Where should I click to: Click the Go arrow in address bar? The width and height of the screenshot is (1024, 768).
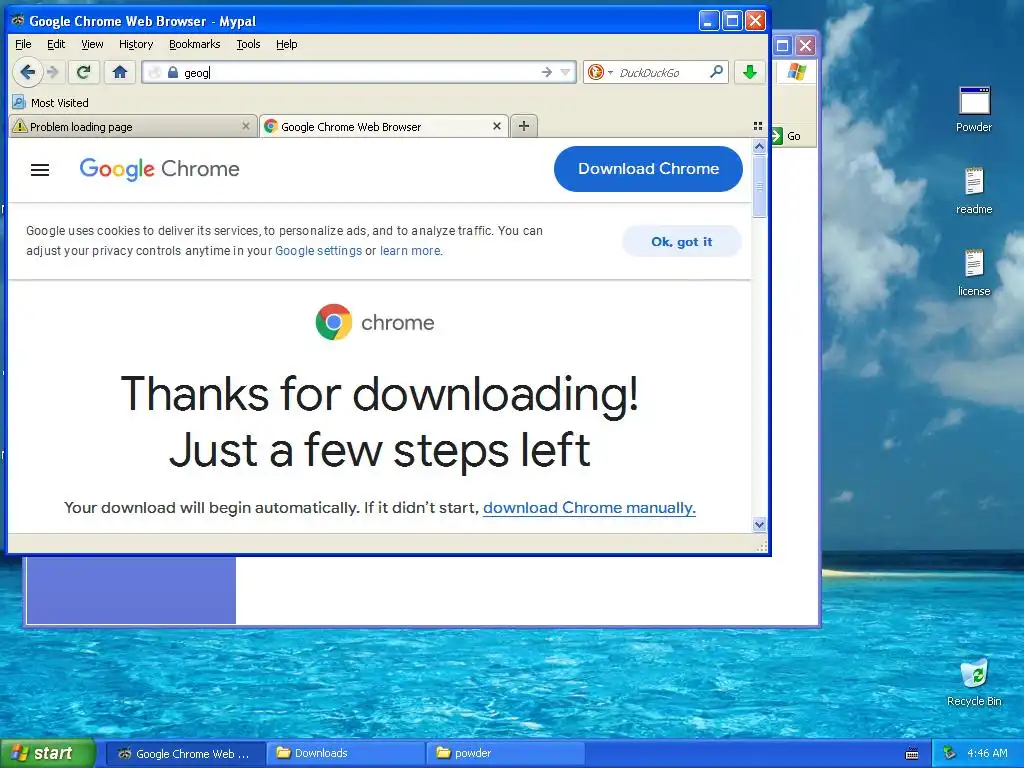tap(547, 72)
